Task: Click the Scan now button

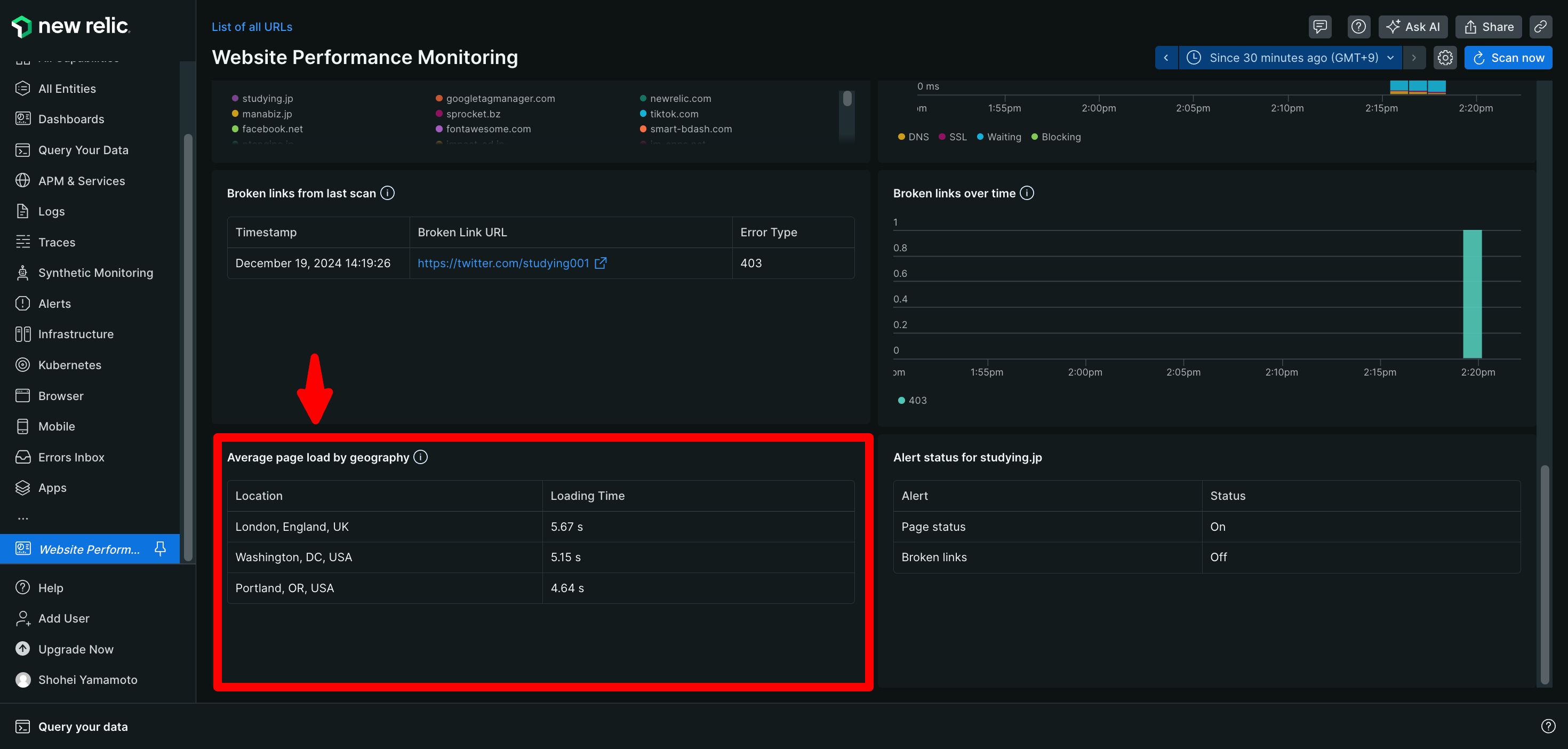Action: click(x=1507, y=58)
